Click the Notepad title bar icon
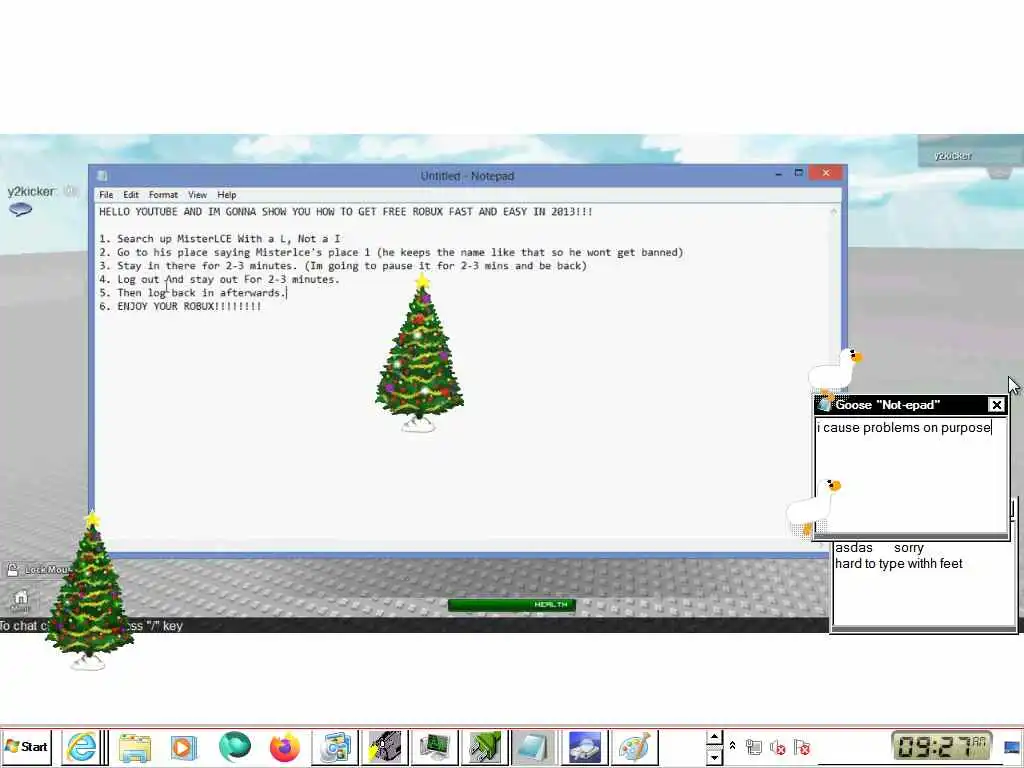 [103, 176]
